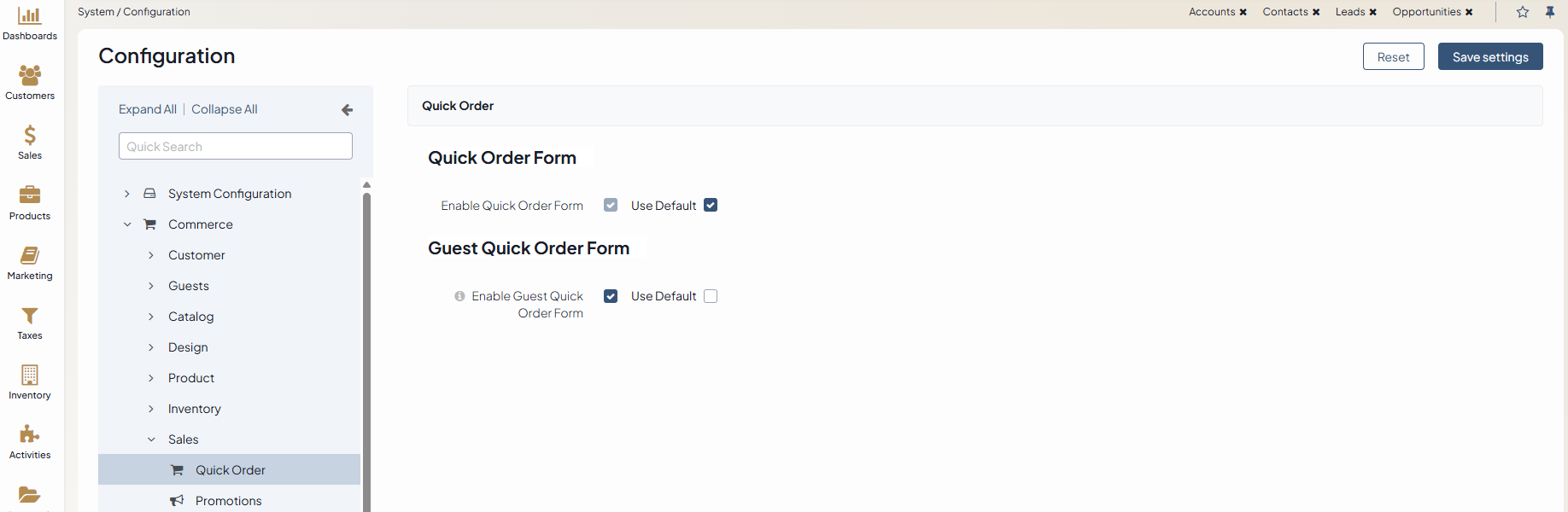Viewport: 1568px width, 512px height.
Task: Expand the Catalog tree node
Action: pyautogui.click(x=151, y=317)
